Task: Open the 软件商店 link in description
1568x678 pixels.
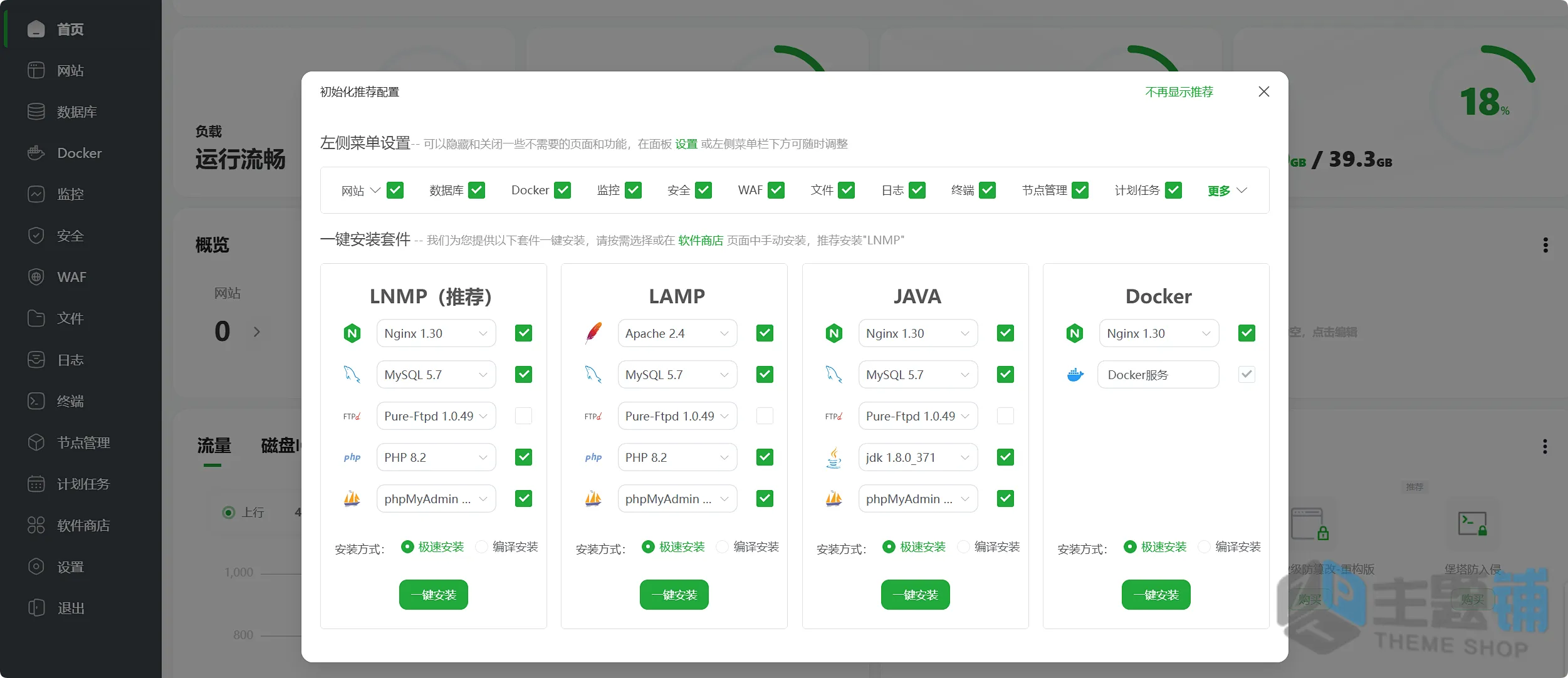Action: pyautogui.click(x=701, y=241)
